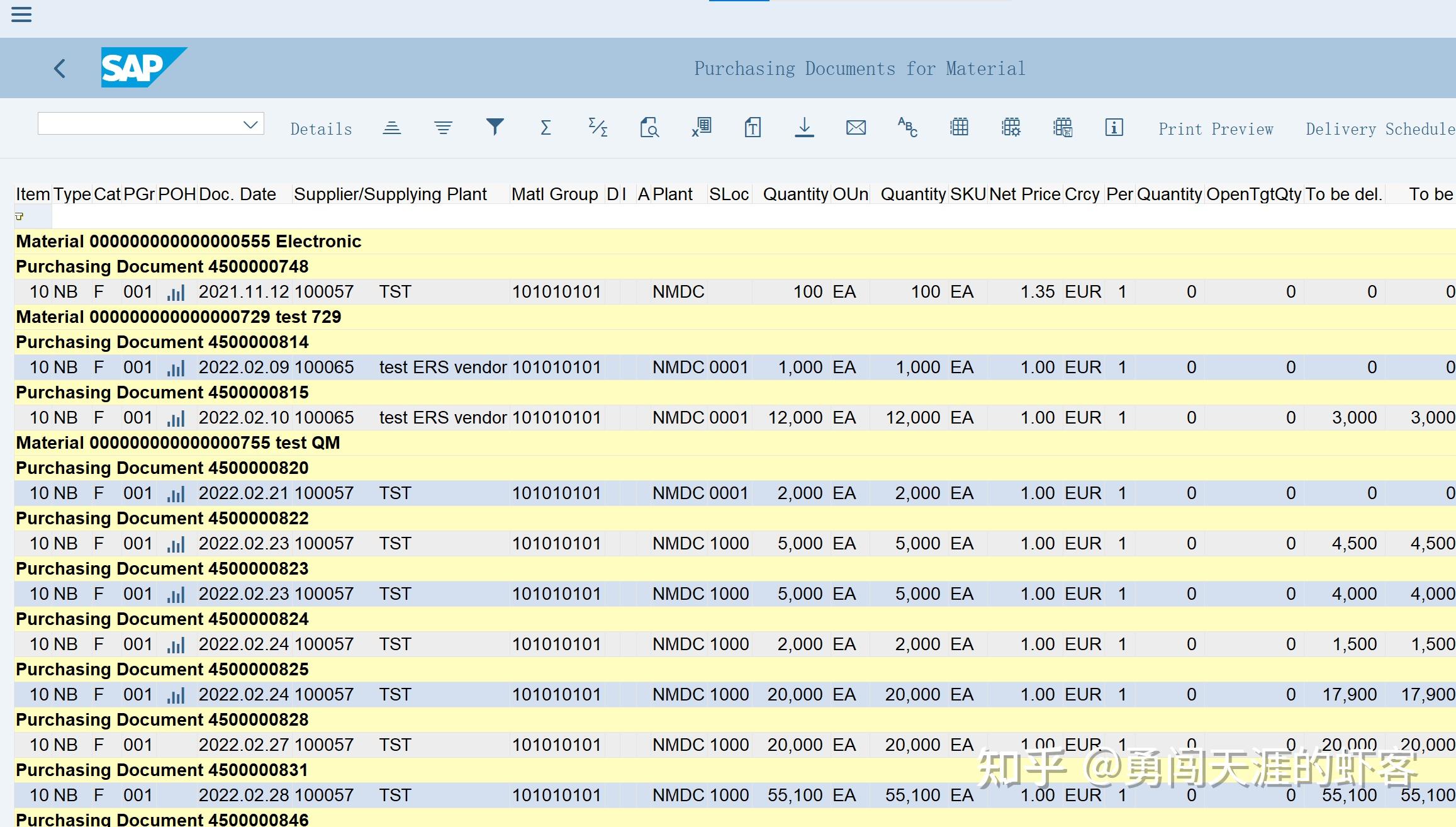The image size is (1456, 827).
Task: Open the hamburger menu
Action: pyautogui.click(x=21, y=14)
